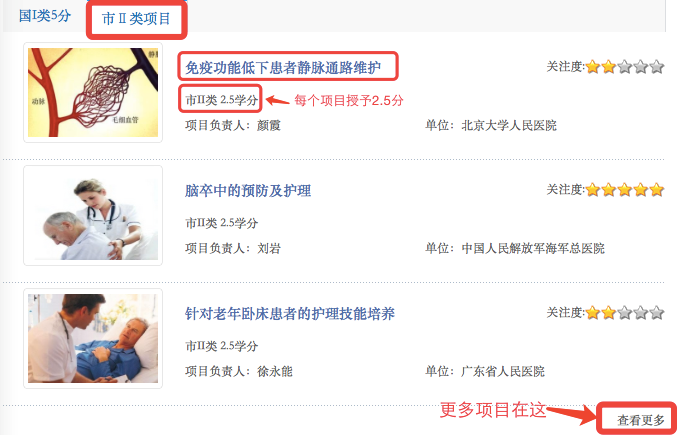The image size is (679, 435).
Task: Open course 脑卒中的预防及护理
Action: pyautogui.click(x=248, y=190)
